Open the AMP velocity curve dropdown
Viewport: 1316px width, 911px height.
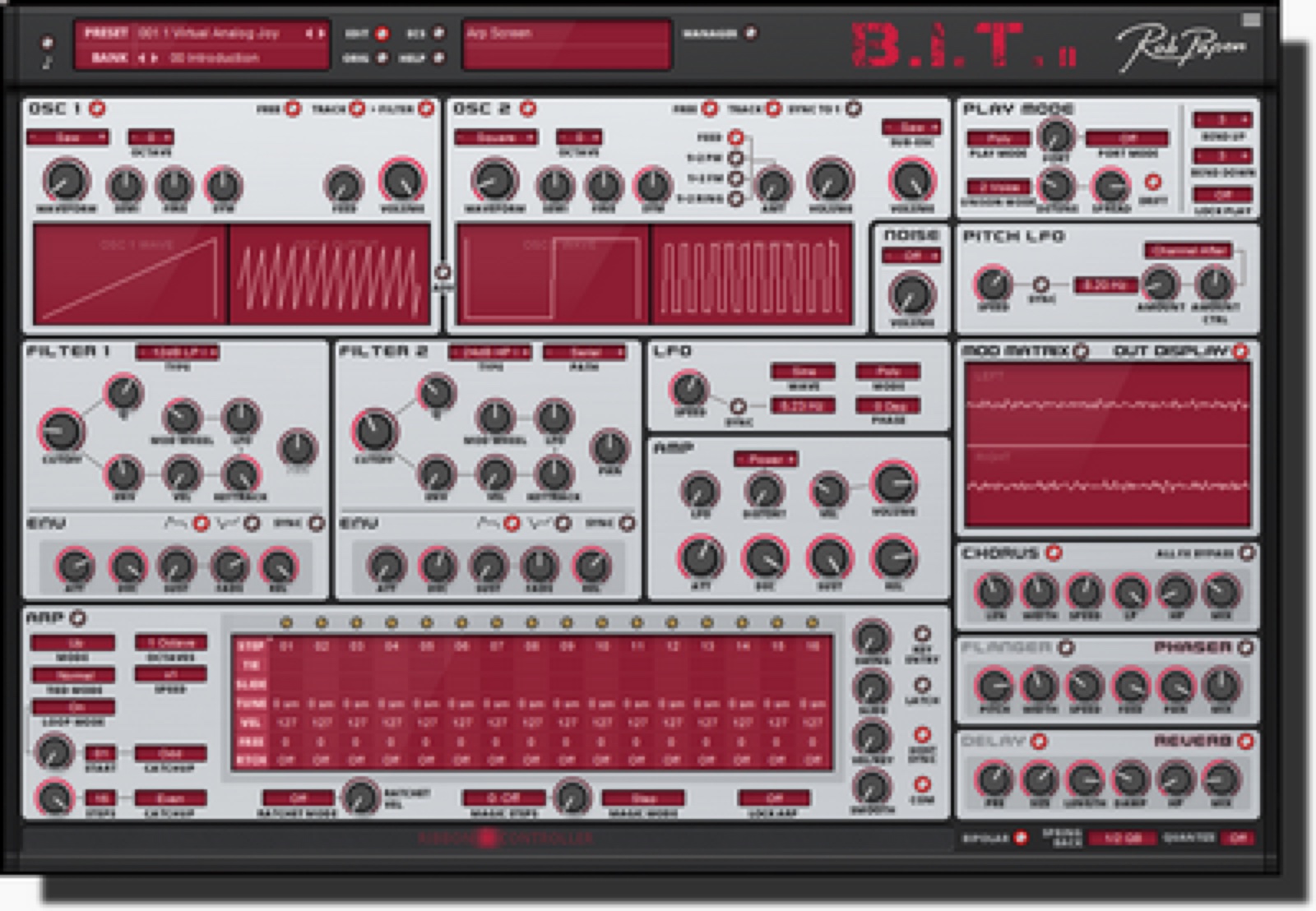767,459
